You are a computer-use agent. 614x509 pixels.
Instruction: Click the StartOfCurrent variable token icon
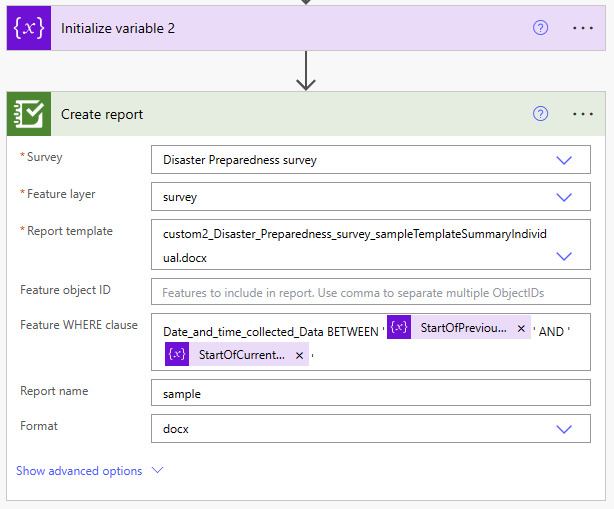(x=177, y=354)
